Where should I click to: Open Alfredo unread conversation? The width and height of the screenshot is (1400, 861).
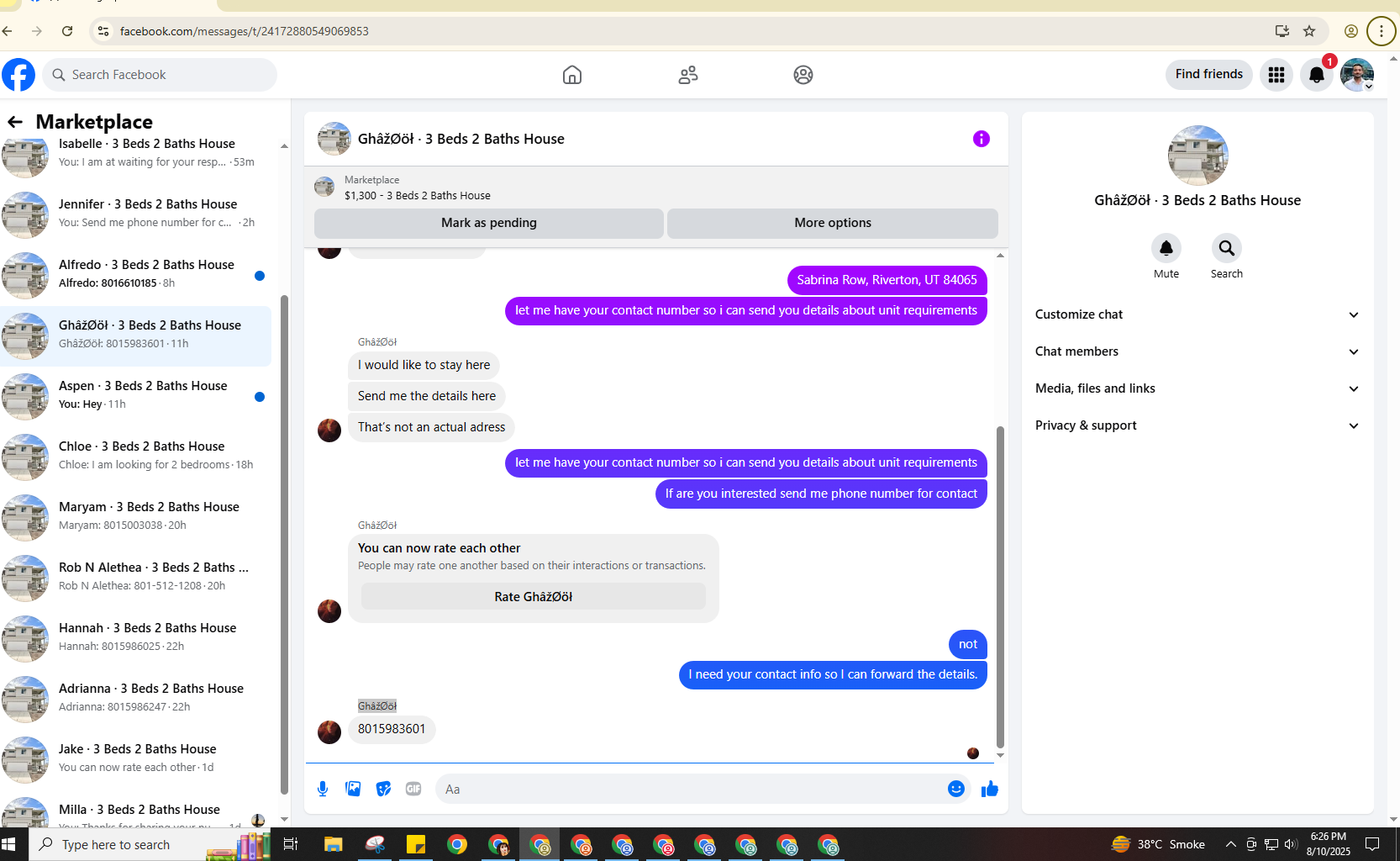pyautogui.click(x=136, y=274)
